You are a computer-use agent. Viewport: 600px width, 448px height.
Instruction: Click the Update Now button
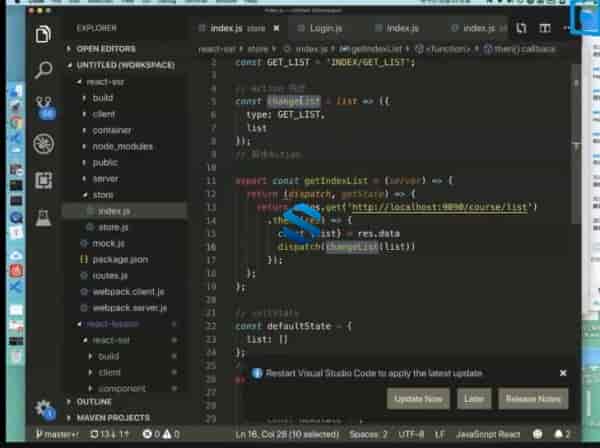coord(418,399)
